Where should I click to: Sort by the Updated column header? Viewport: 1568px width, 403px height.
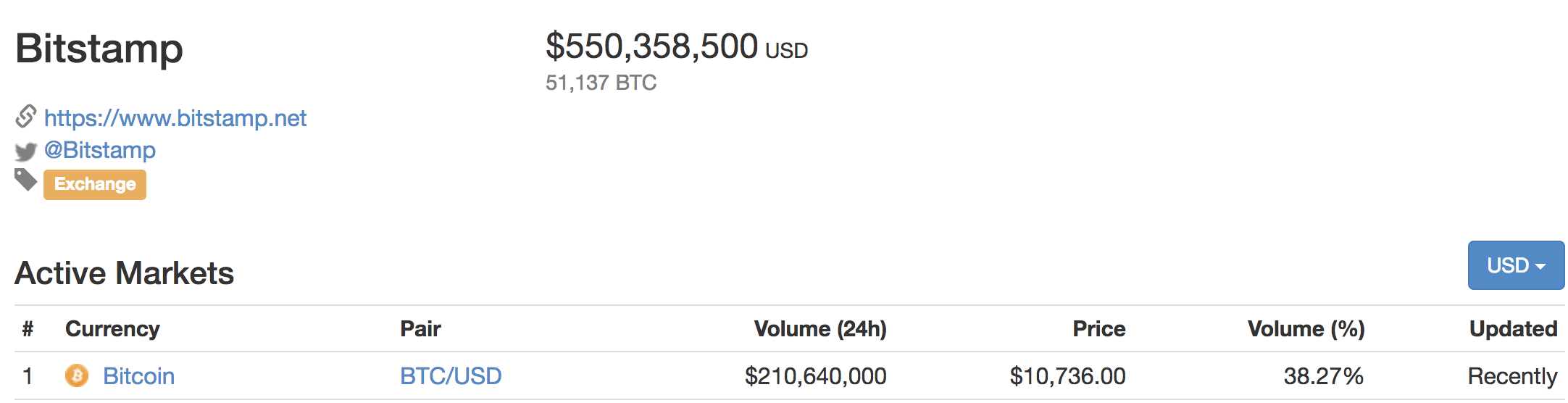click(1513, 329)
